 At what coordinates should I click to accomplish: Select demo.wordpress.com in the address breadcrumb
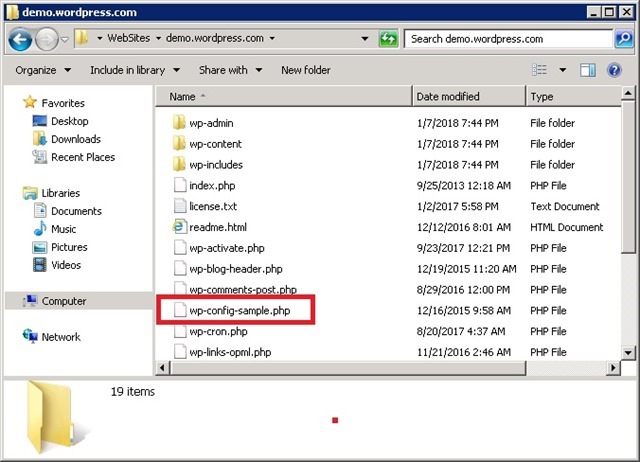(x=215, y=38)
